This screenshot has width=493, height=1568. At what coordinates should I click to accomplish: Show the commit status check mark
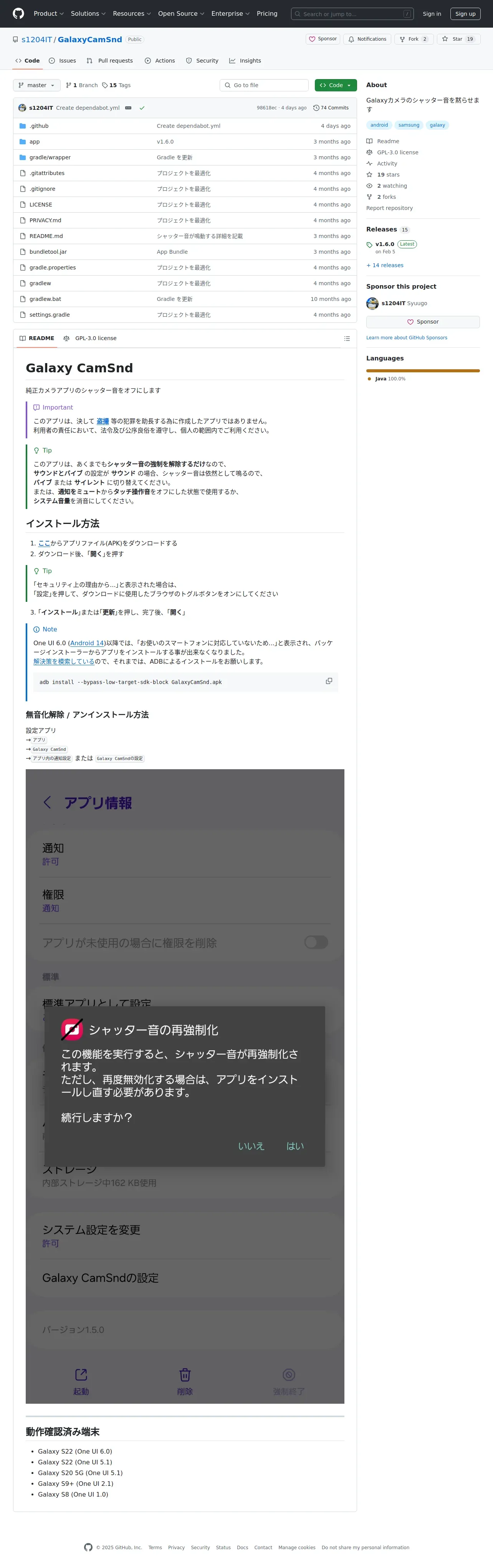(x=142, y=108)
